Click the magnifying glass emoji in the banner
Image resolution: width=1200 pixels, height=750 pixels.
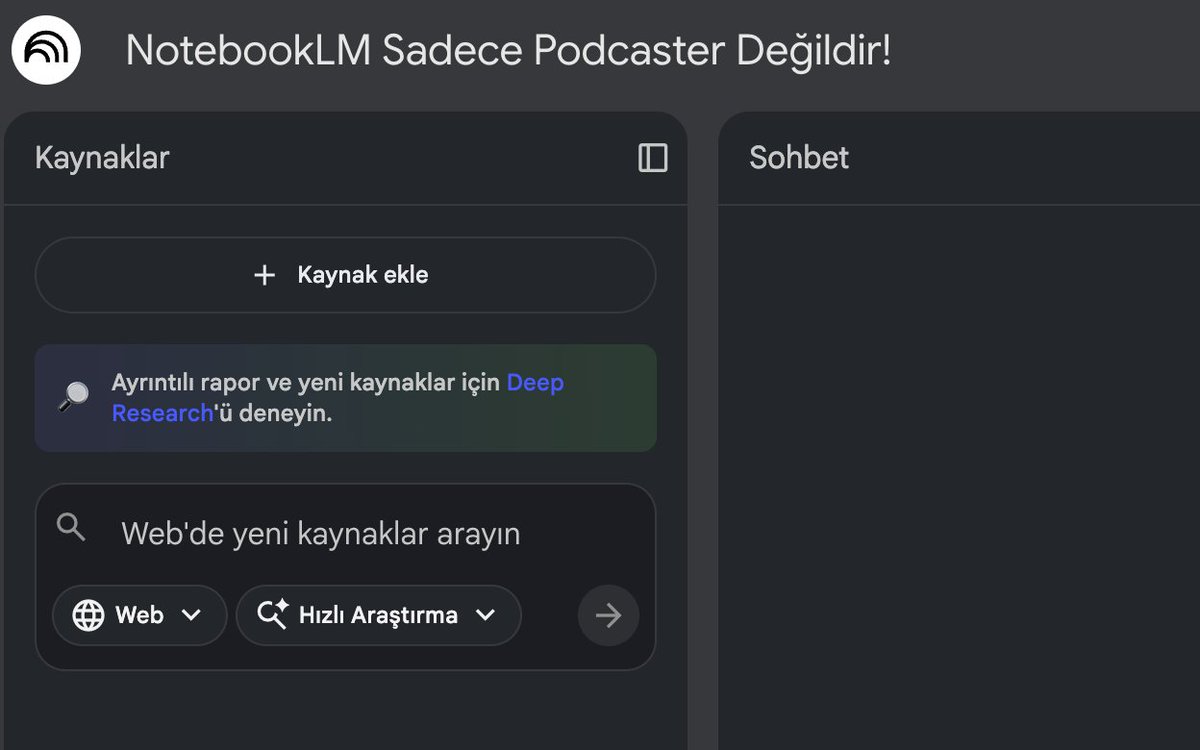[x=73, y=397]
